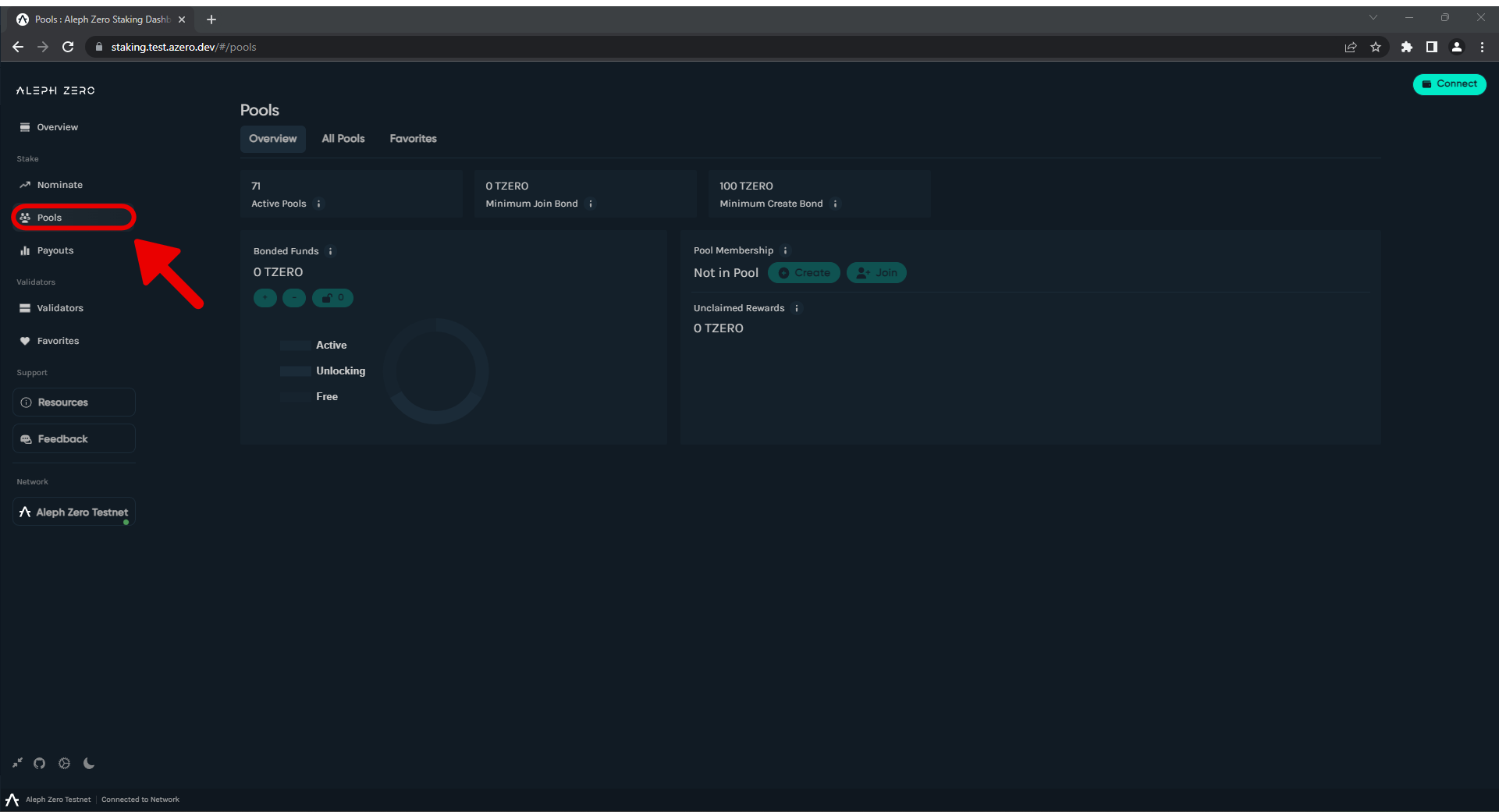Click the Join pool button
Screen dimensions: 1499x812
876,273
